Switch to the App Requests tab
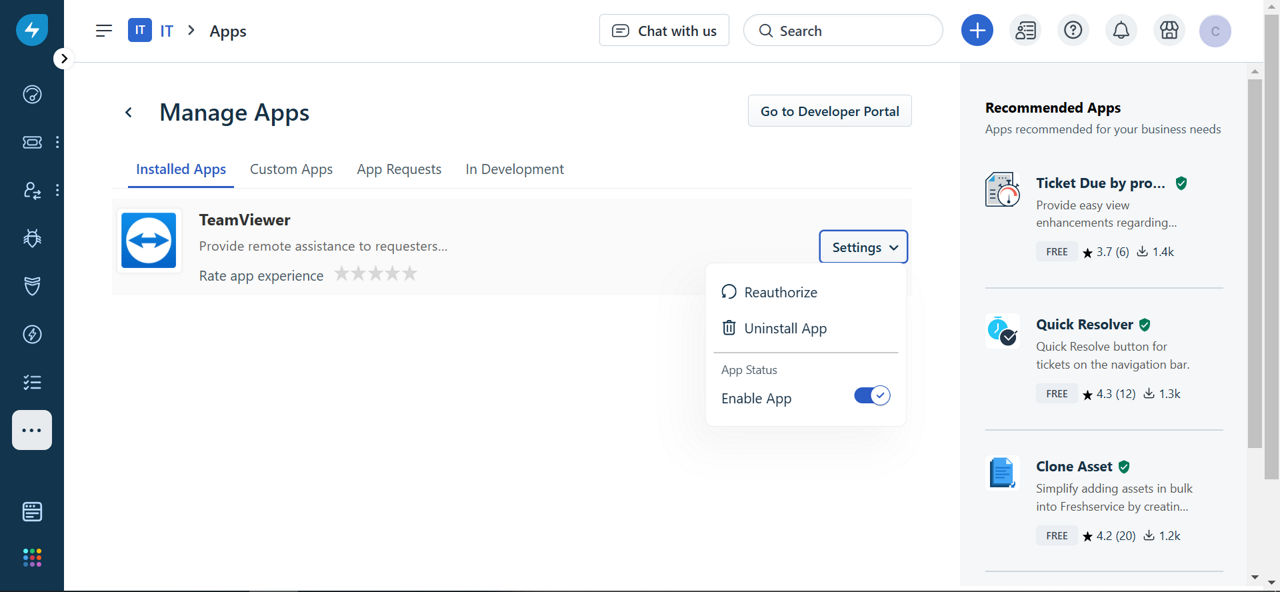The height and width of the screenshot is (592, 1280). click(x=399, y=169)
